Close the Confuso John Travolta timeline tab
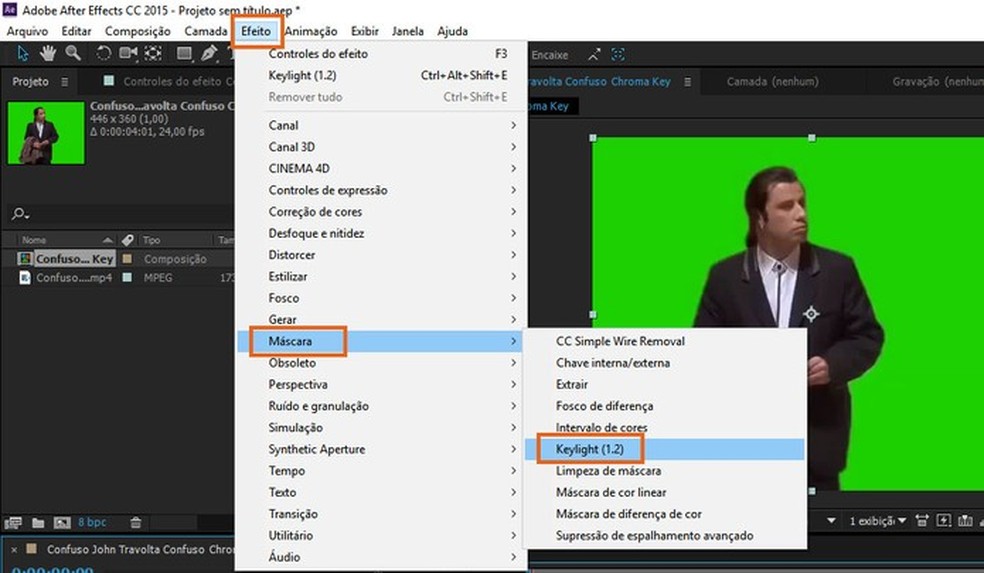The image size is (984, 573). point(12,549)
